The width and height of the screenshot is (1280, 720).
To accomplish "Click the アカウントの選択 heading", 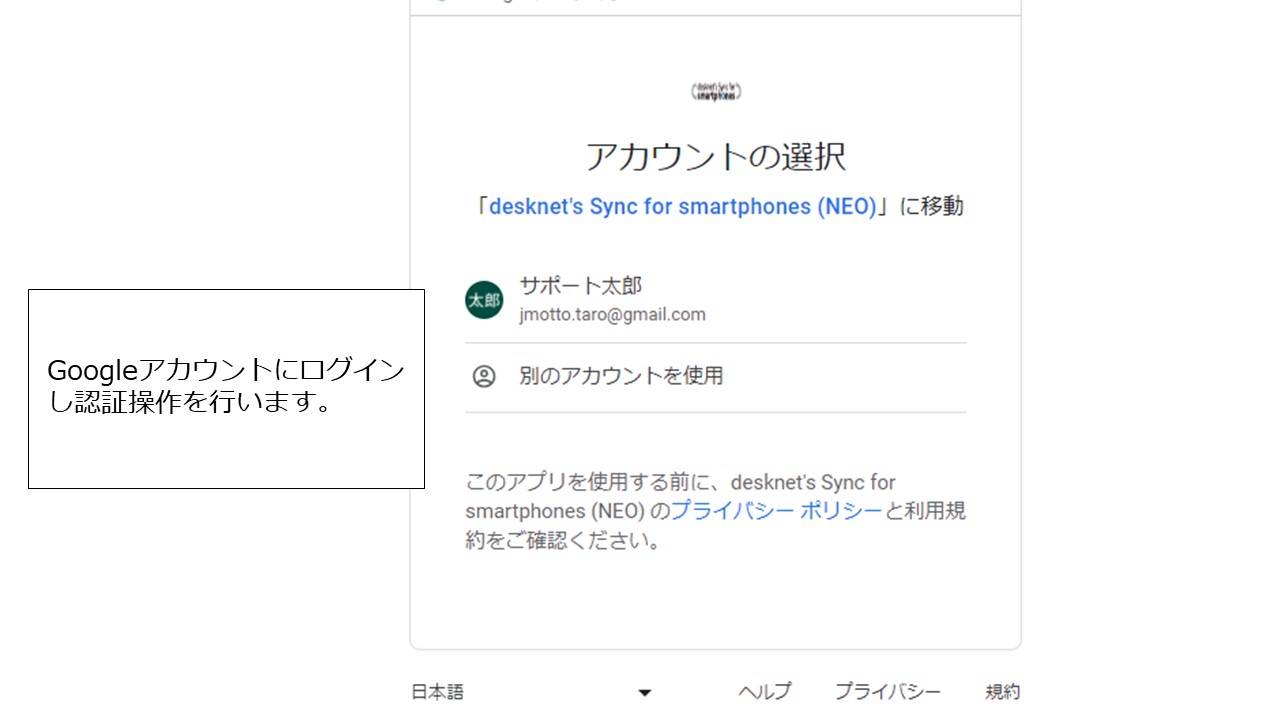I will pyautogui.click(x=716, y=157).
